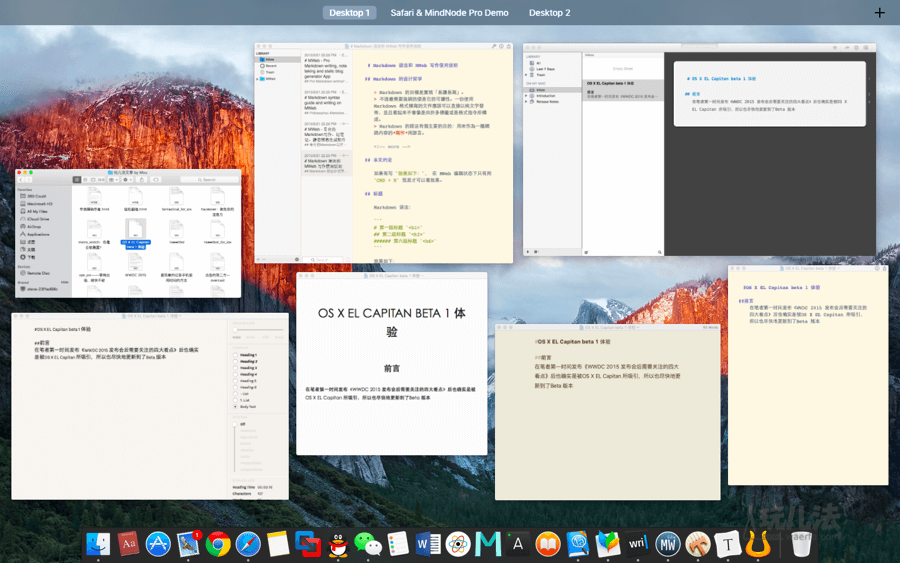Launch Dictionary from the Dock
The height and width of the screenshot is (563, 900).
[128, 544]
